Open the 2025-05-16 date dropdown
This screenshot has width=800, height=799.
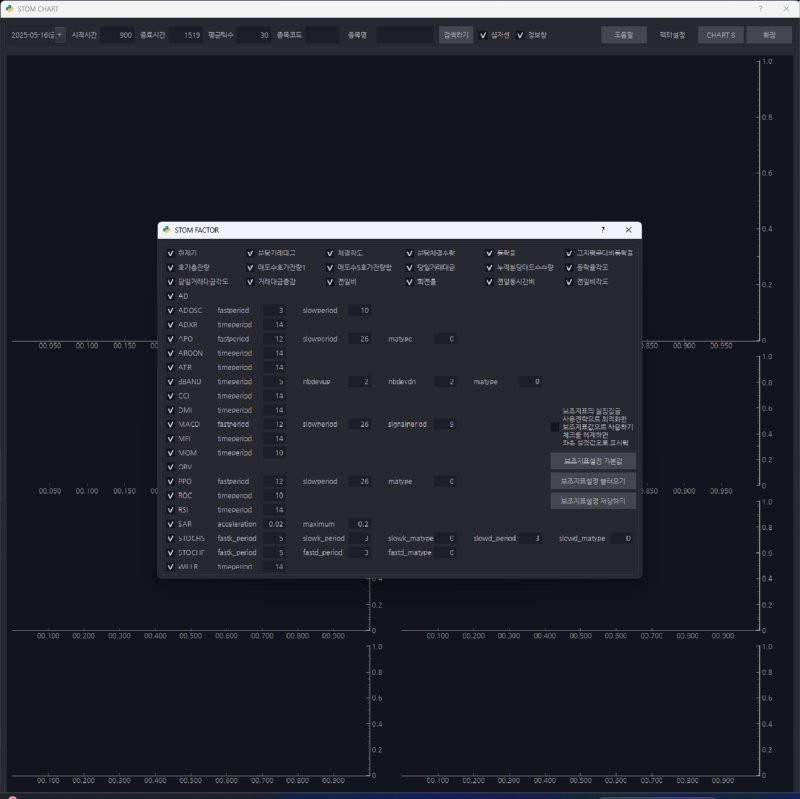click(36, 35)
